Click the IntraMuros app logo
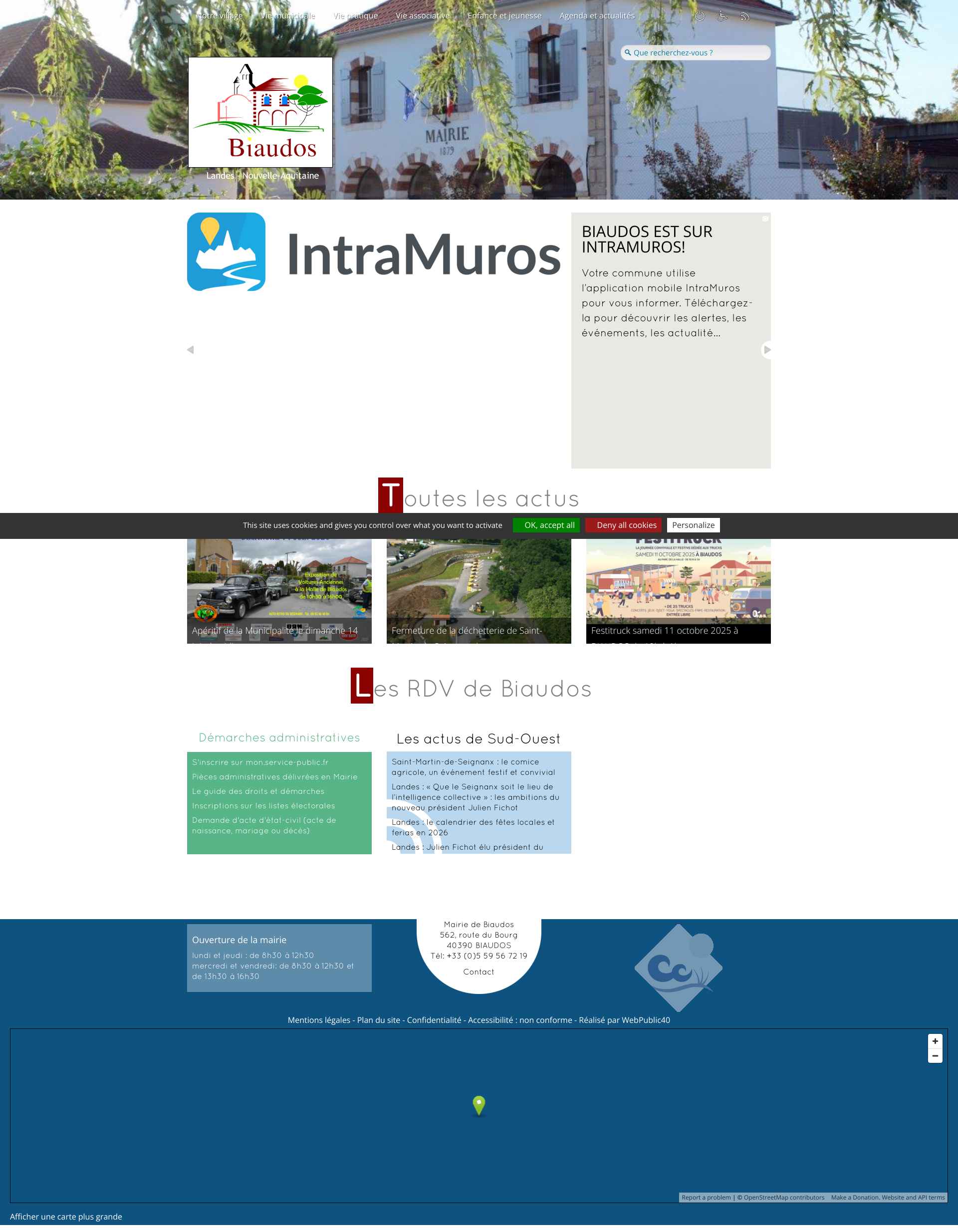This screenshot has width=958, height=1232. pos(374,251)
